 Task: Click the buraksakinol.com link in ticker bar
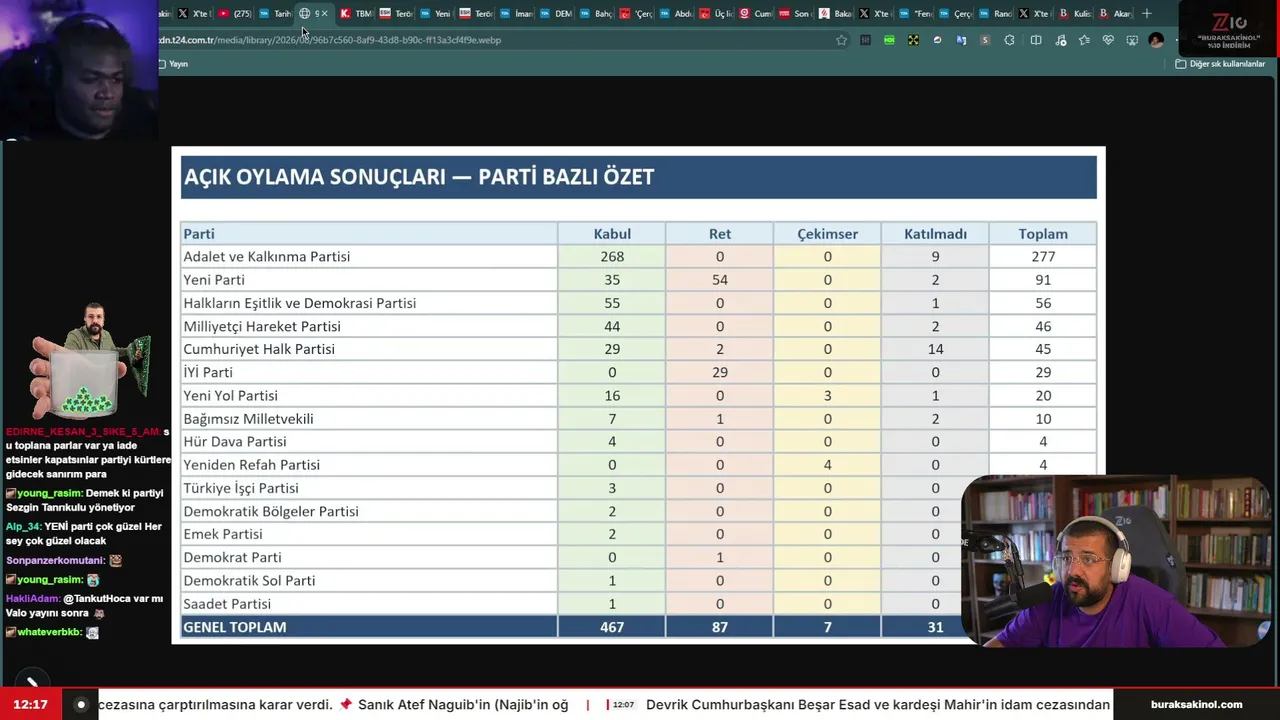[1196, 704]
